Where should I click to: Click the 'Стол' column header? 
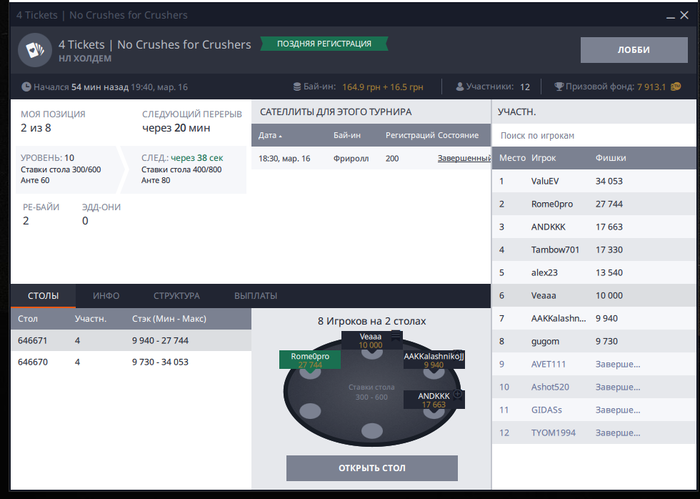[x=28, y=319]
